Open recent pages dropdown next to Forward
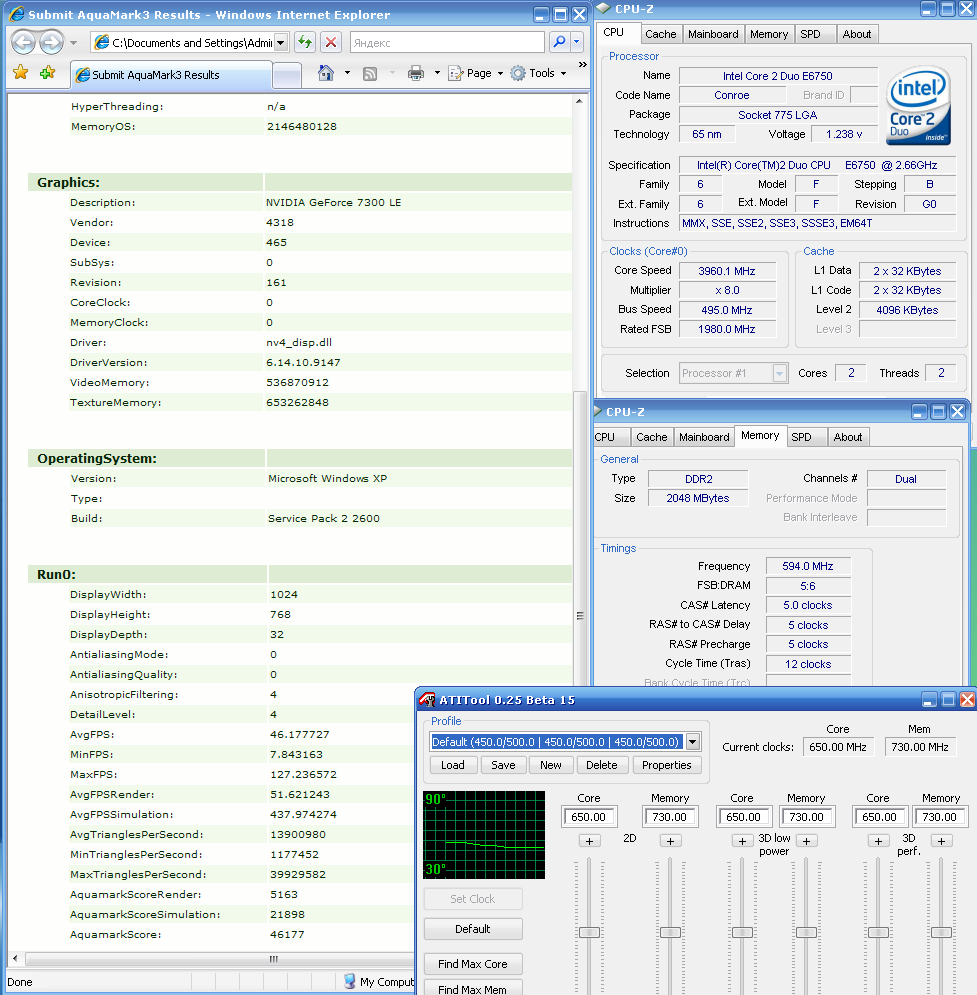The image size is (977, 995). click(74, 43)
